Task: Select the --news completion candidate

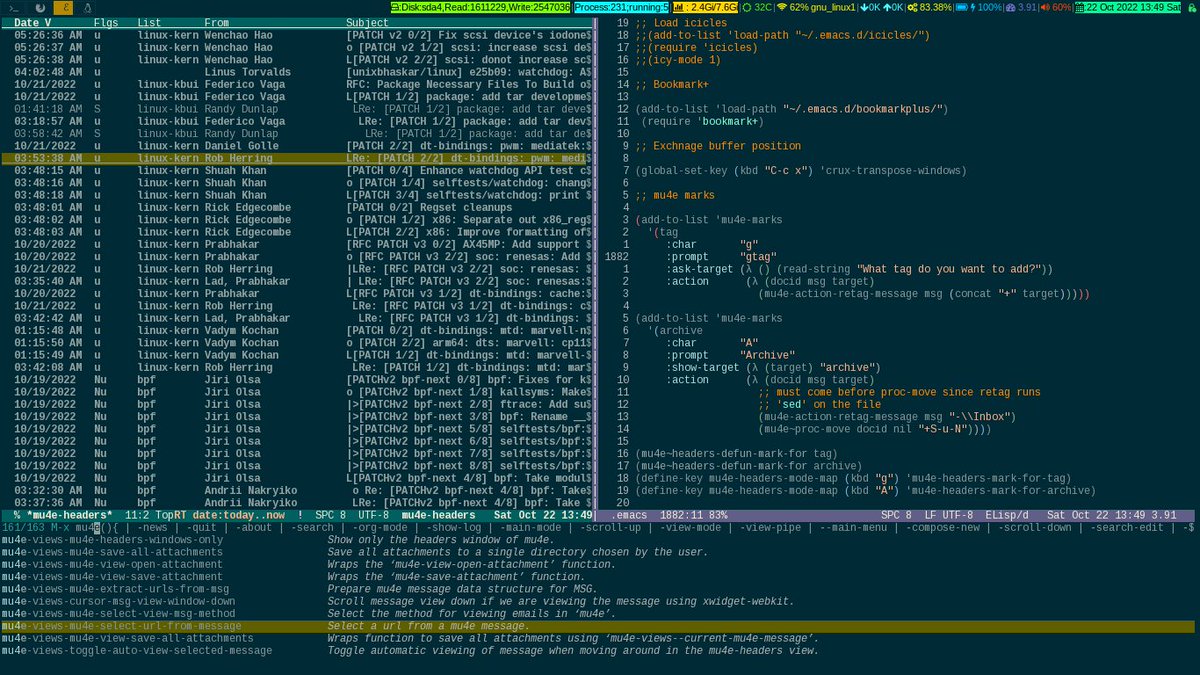Action: 151,527
